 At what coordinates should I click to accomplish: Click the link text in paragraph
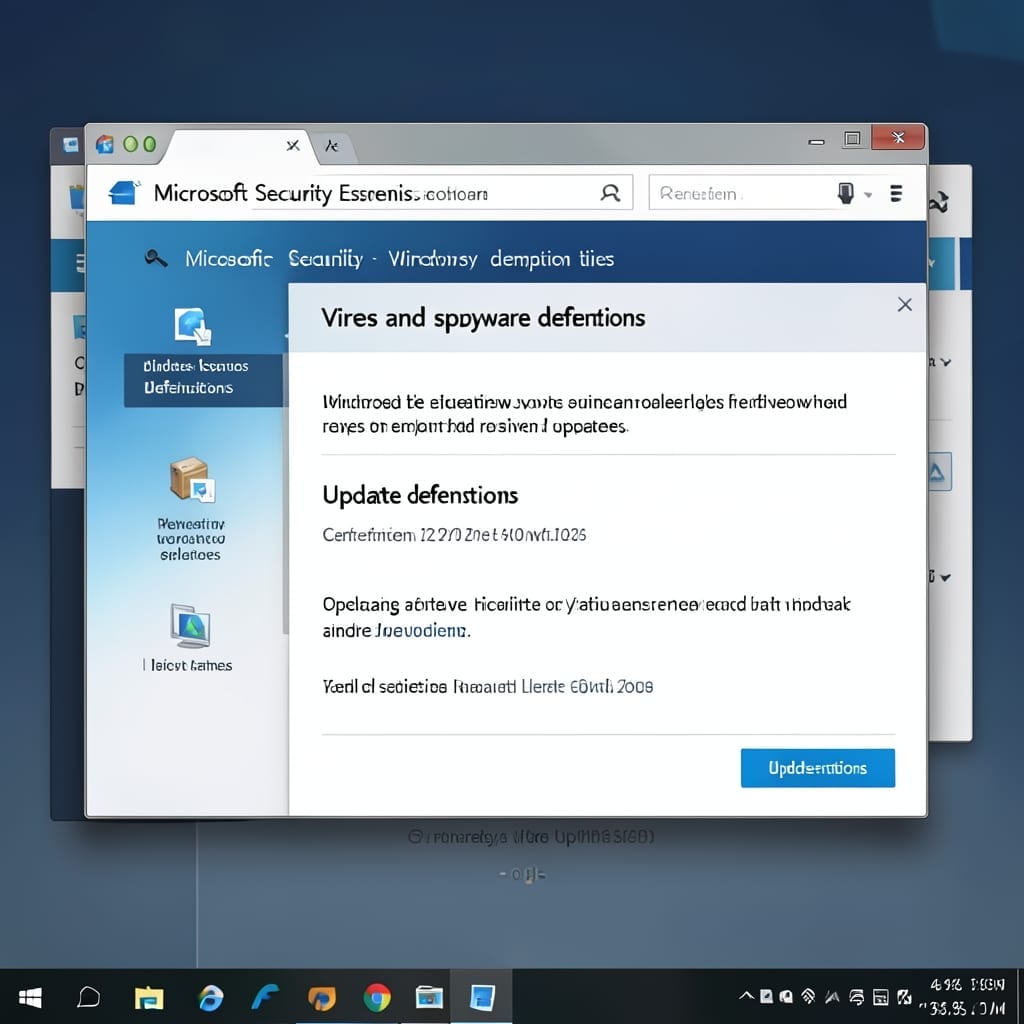[422, 631]
